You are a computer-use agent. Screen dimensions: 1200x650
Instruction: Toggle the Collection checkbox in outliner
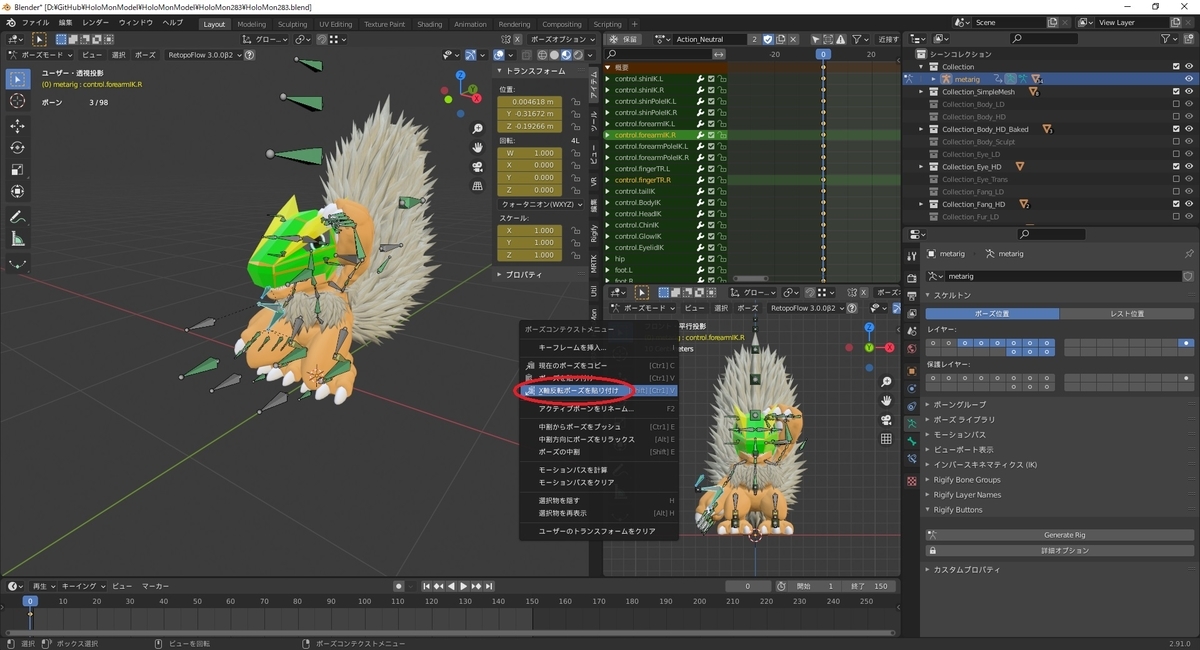1176,66
